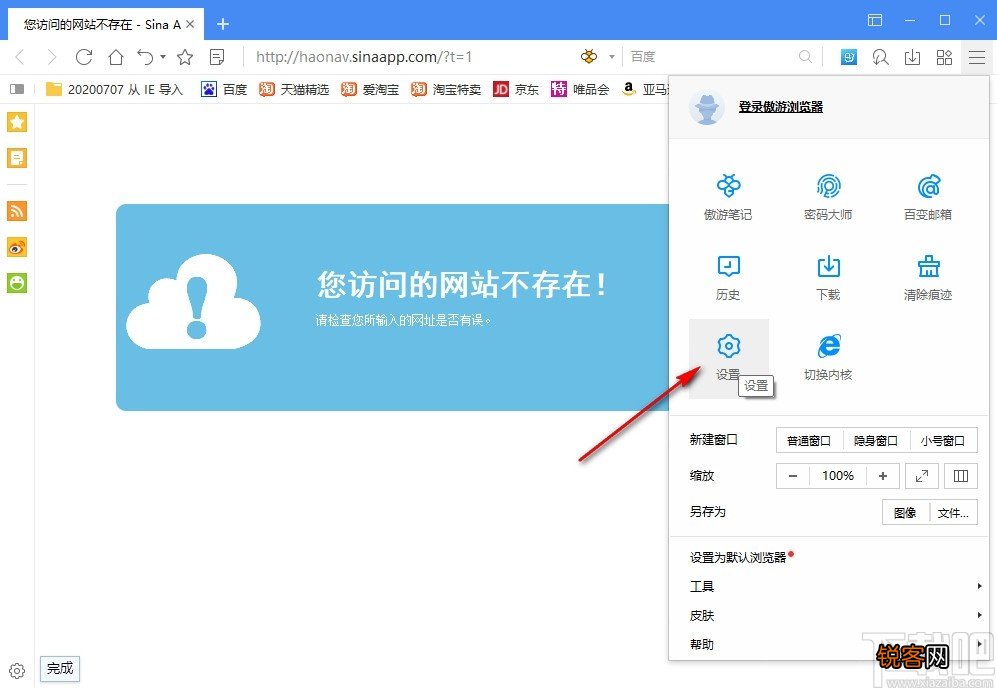Image resolution: width=997 pixels, height=688 pixels.
Task: Click the address bar URL field
Action: pyautogui.click(x=412, y=57)
